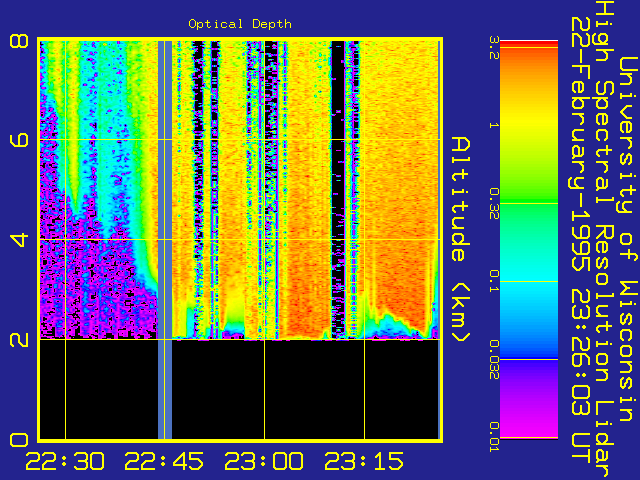Click the altitude axis label 0
The width and height of the screenshot is (640, 480).
coord(19,440)
